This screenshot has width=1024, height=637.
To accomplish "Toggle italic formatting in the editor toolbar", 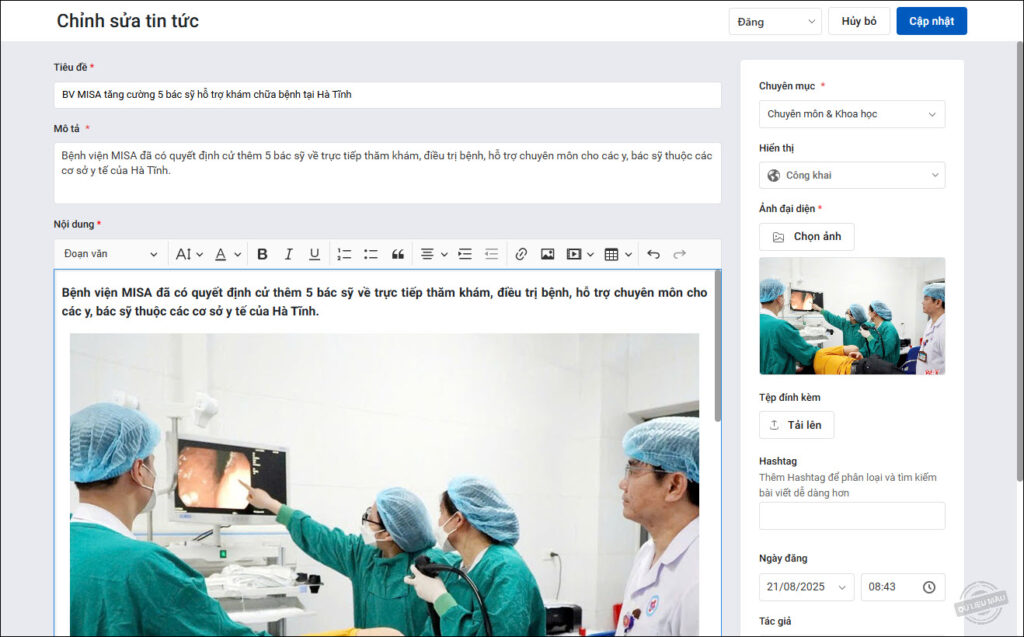I will pos(288,254).
